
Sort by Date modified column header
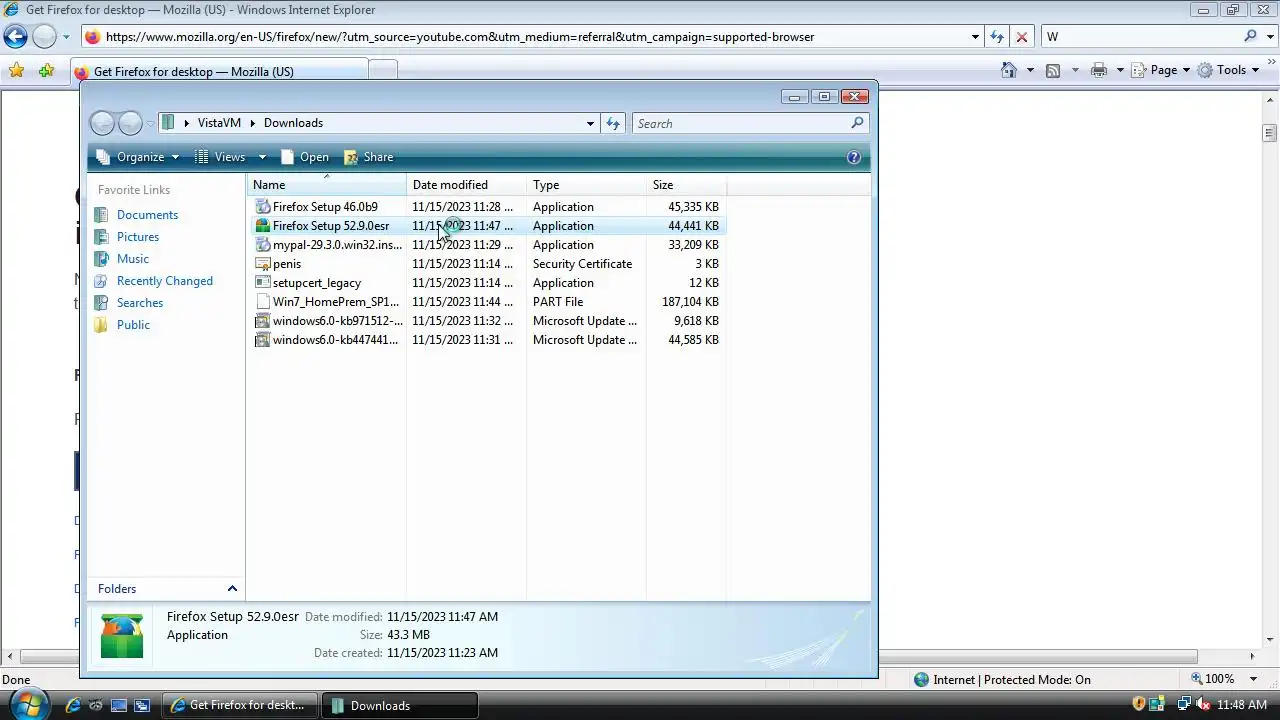466,185
